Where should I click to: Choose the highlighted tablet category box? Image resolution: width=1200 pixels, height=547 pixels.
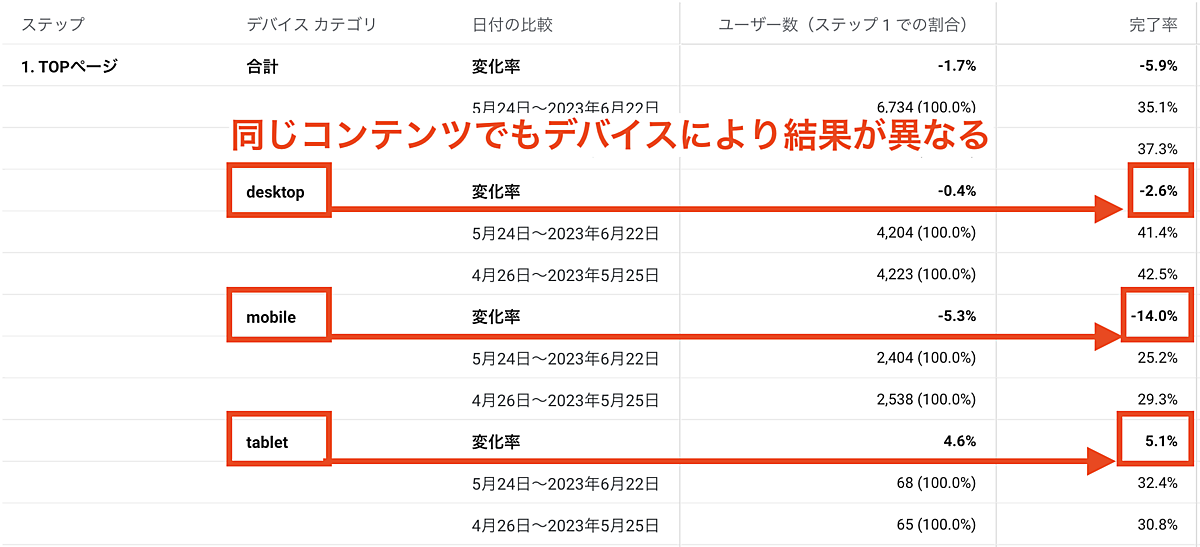click(x=278, y=441)
